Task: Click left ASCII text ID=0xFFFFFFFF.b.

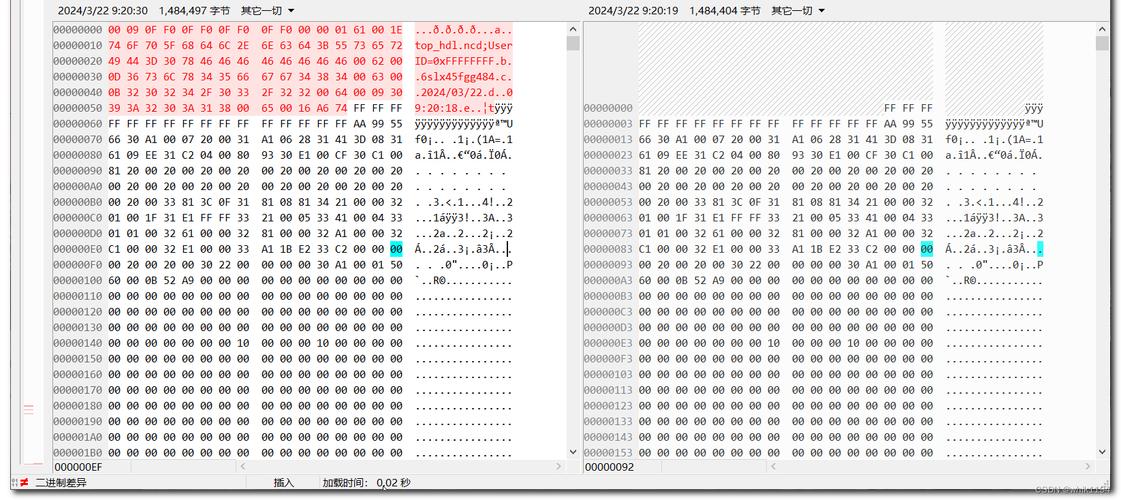Action: 463,61
